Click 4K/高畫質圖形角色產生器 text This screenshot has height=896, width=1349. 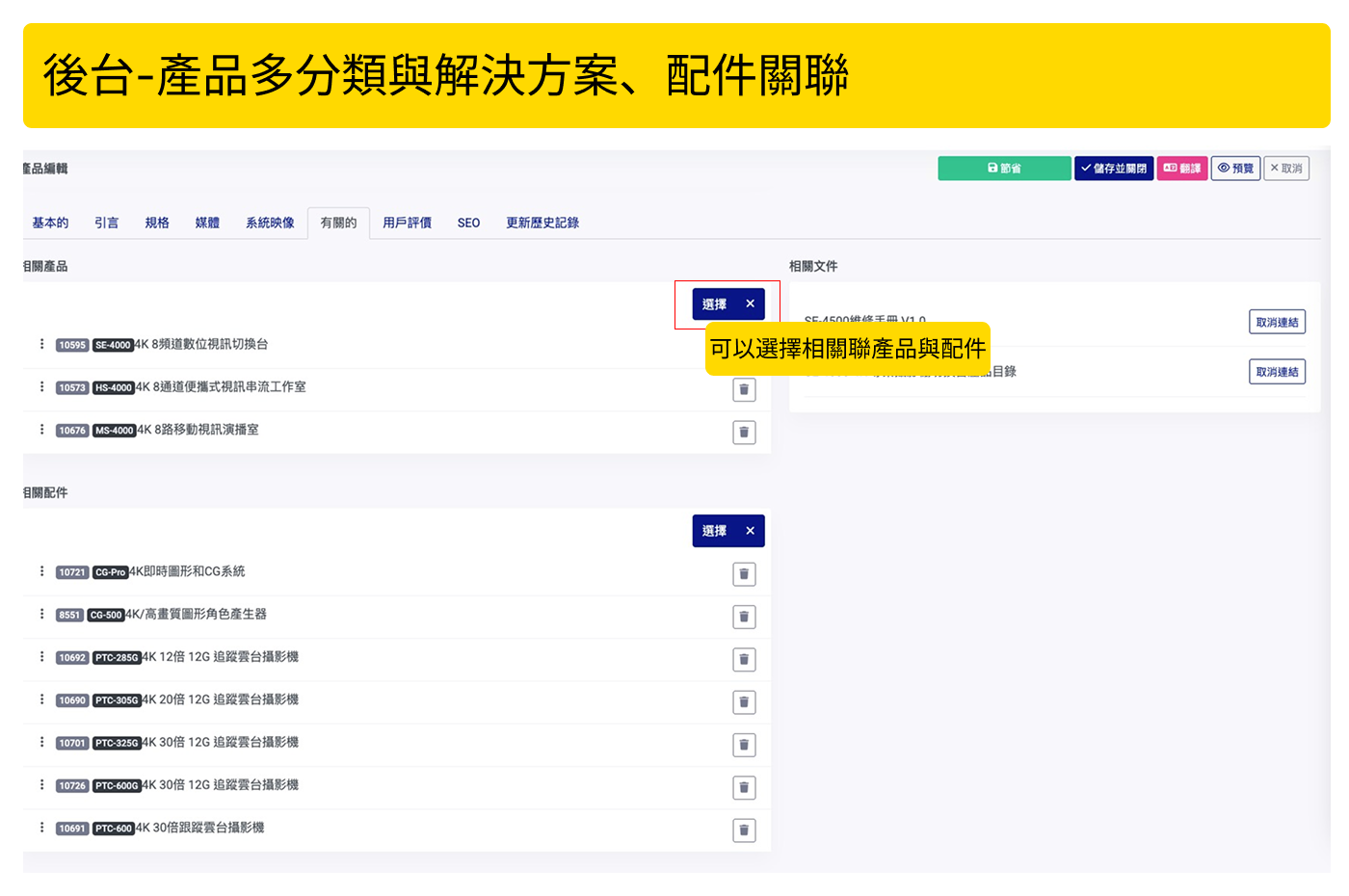(196, 614)
